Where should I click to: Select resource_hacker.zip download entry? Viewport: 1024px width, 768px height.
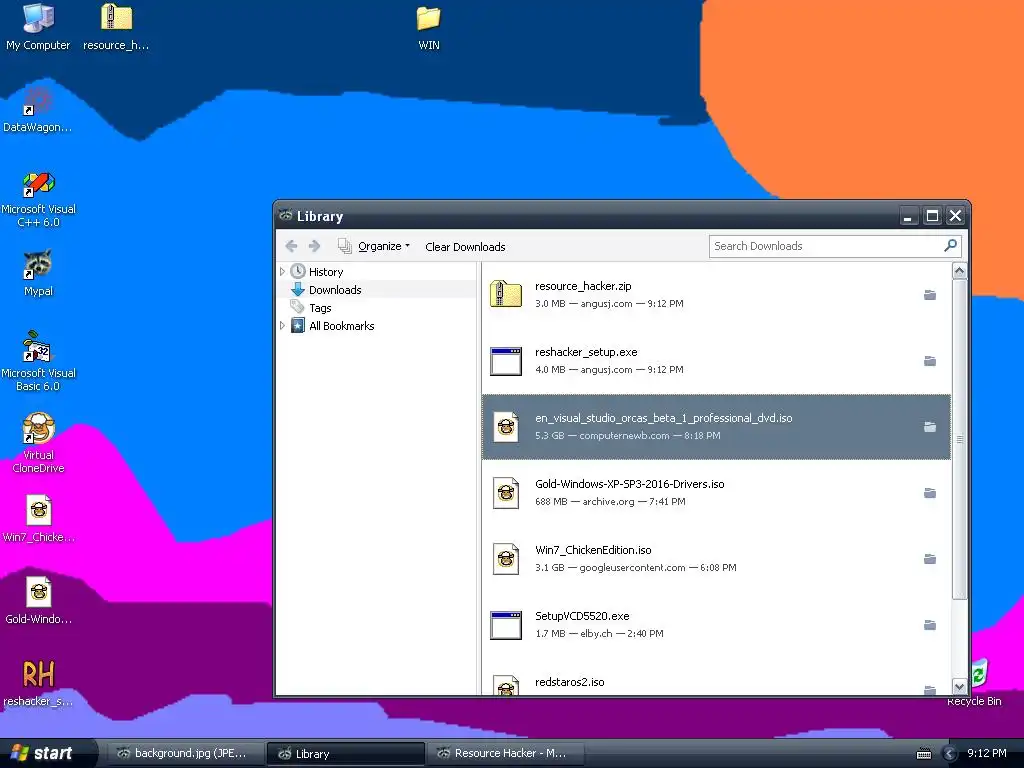point(716,295)
